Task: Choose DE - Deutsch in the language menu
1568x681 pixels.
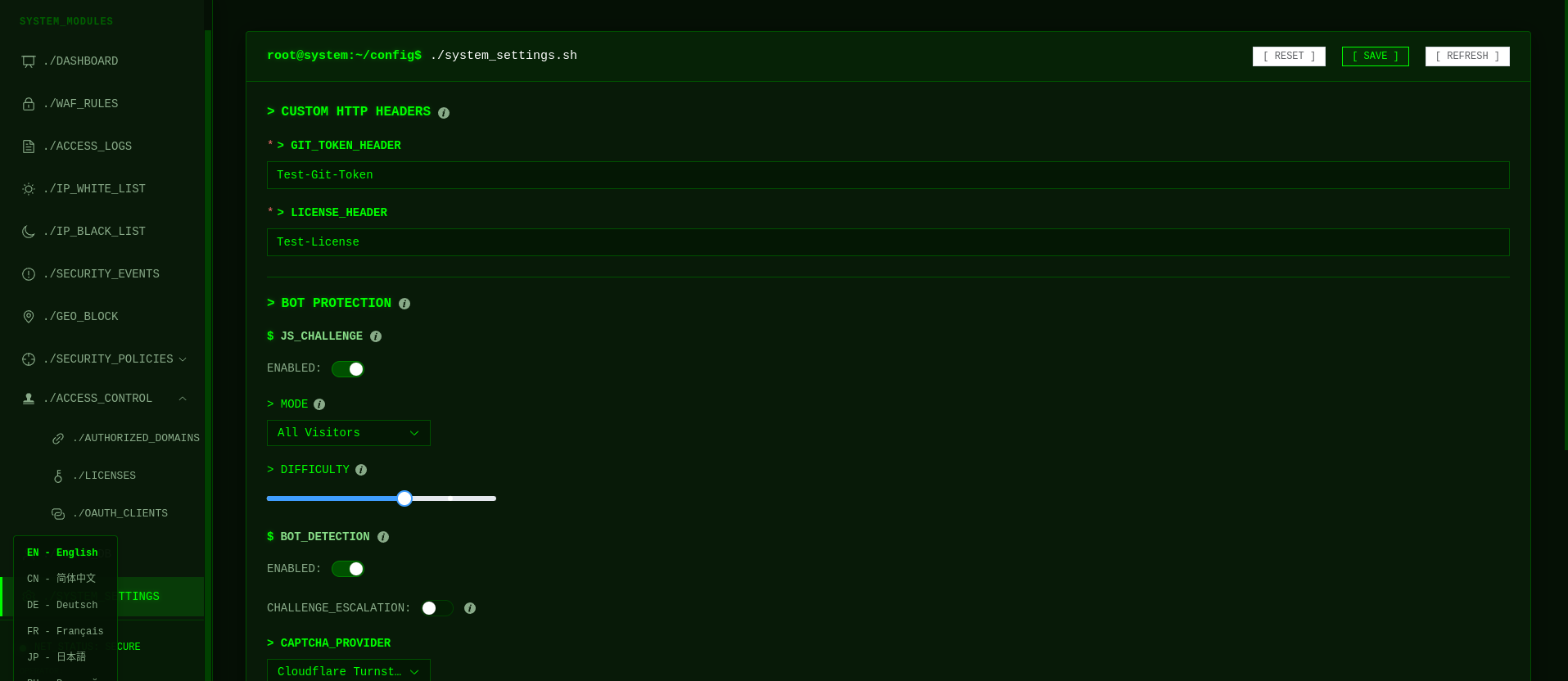Action: click(x=61, y=604)
